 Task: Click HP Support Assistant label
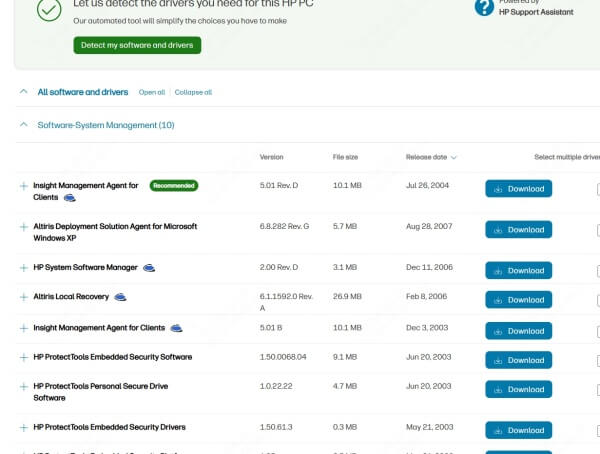[x=536, y=12]
